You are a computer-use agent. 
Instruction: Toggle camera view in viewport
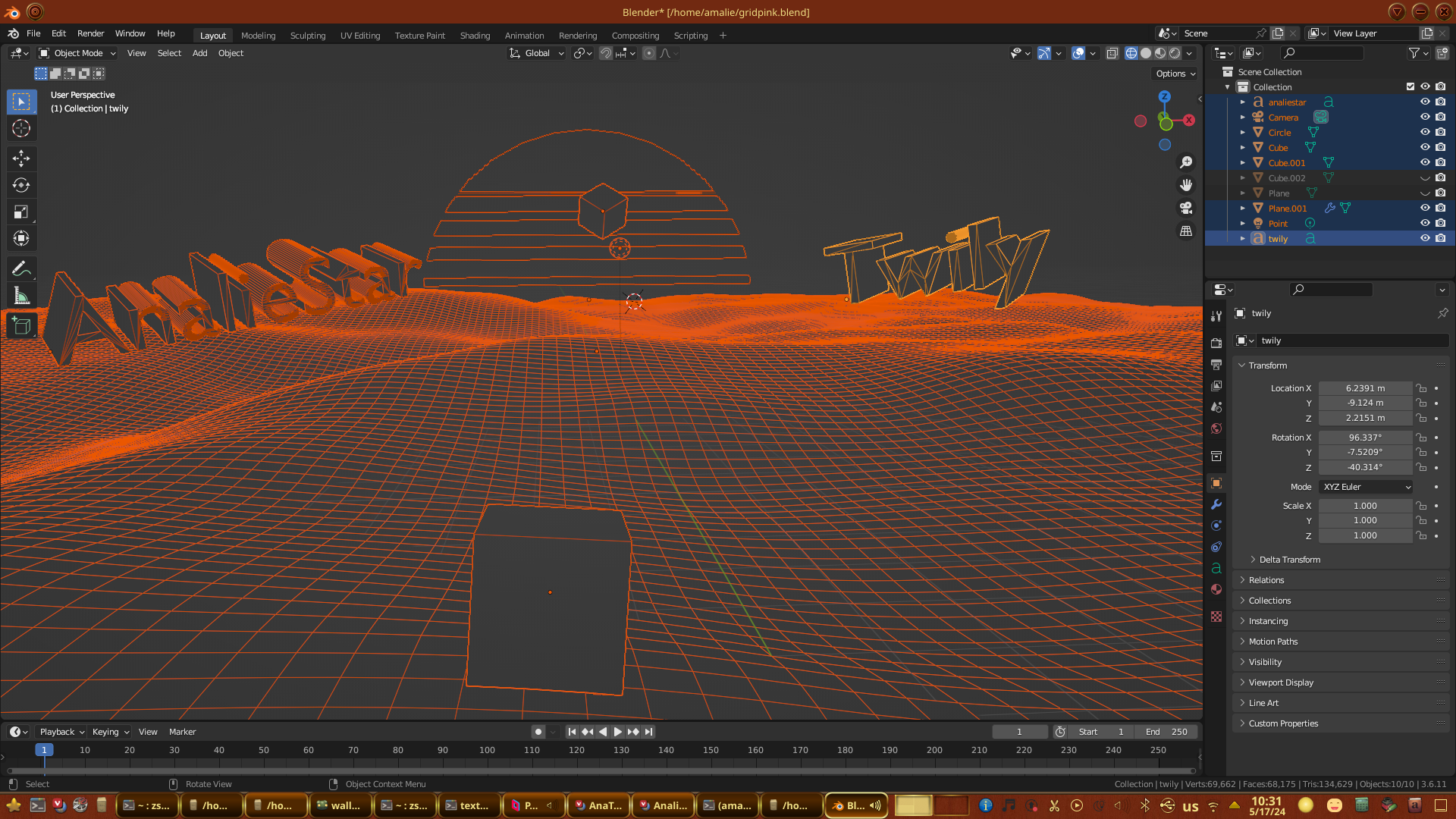coord(1186,208)
